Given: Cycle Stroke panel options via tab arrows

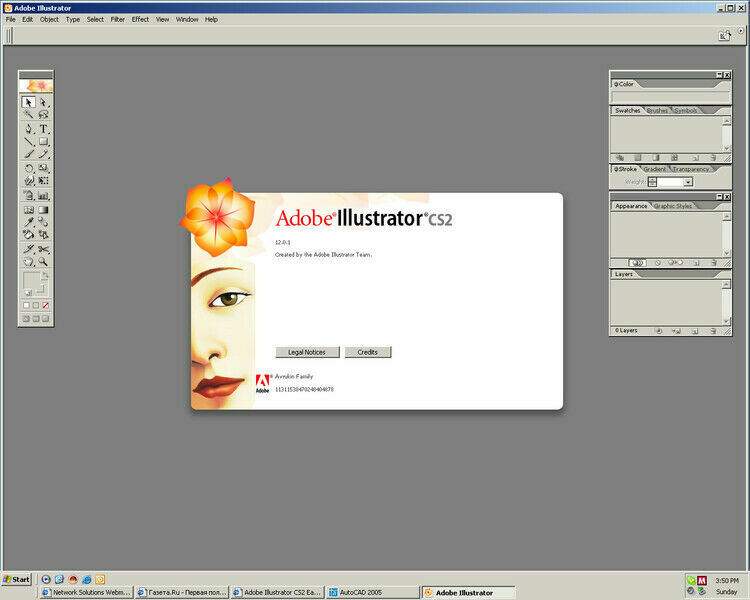Looking at the screenshot, I should [617, 169].
